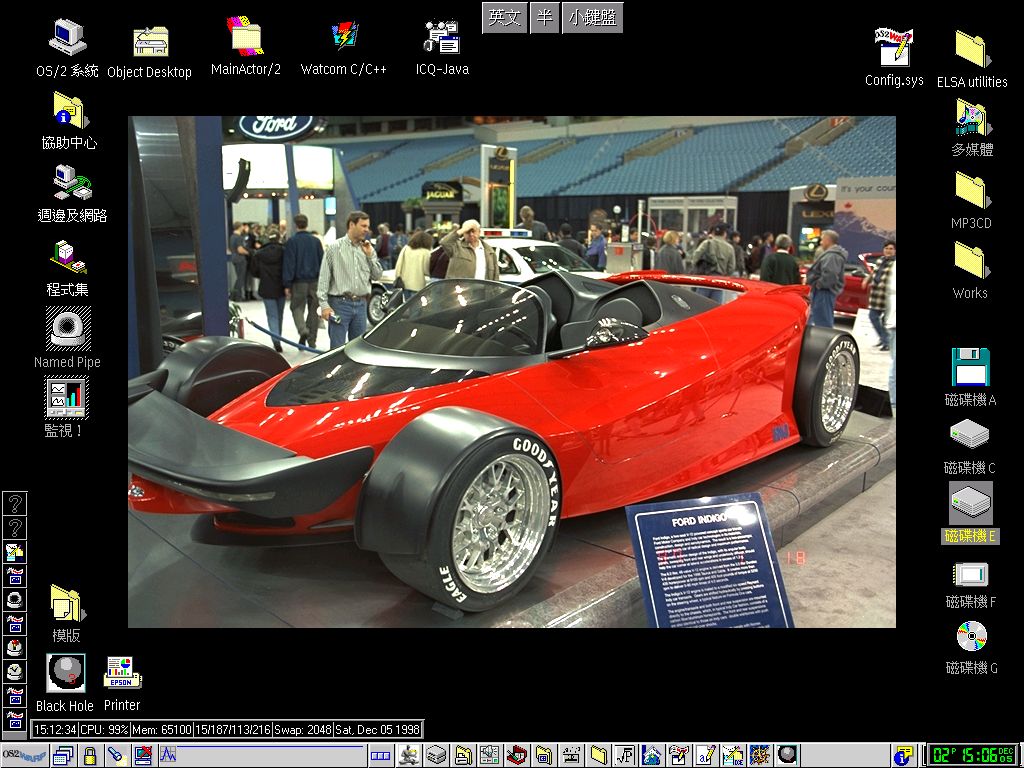The image size is (1024, 768).
Task: Click the 'Sat, Dec 05 1998' date entry
Action: point(377,729)
